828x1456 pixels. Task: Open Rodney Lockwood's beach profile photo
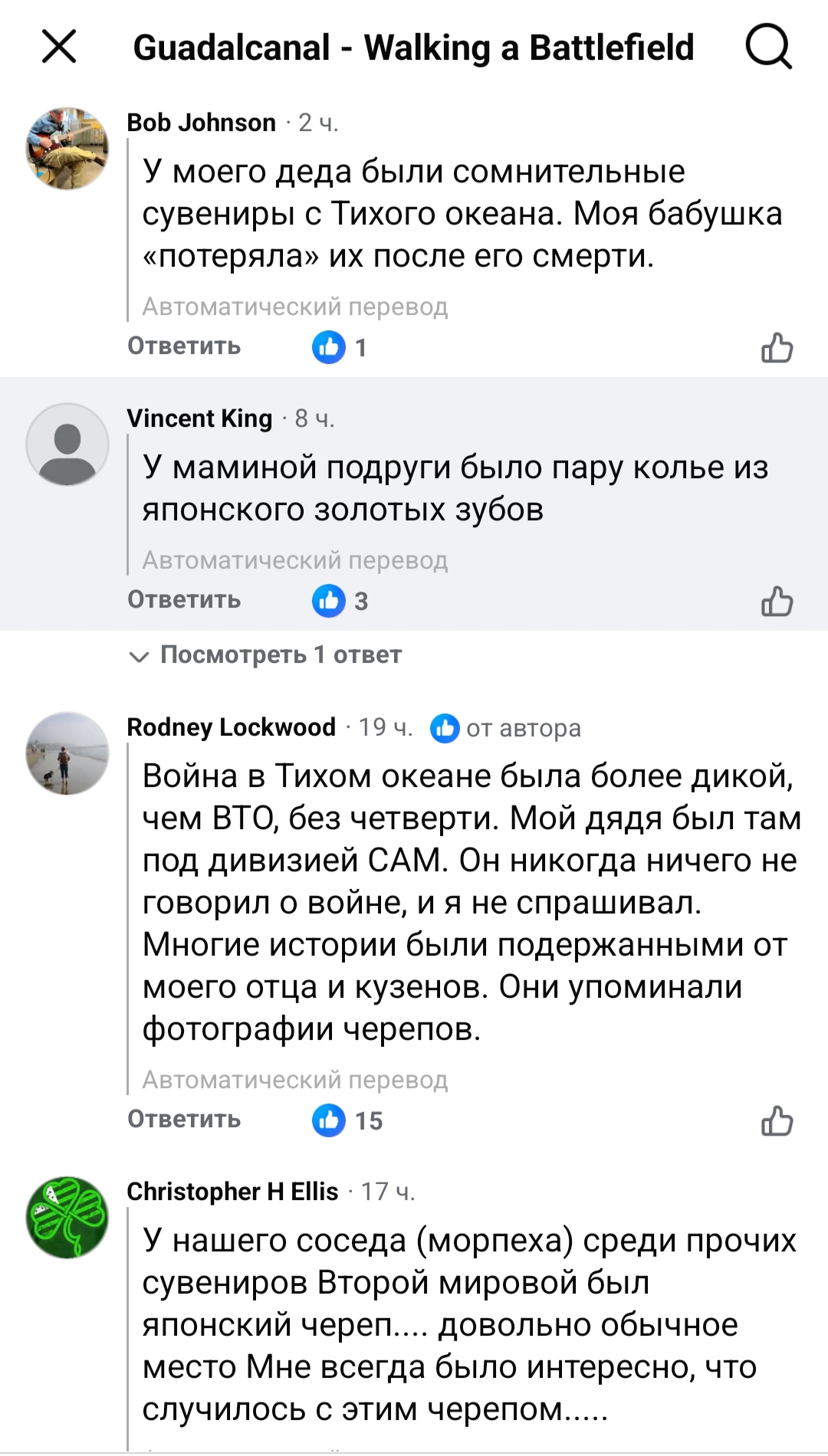pos(67,753)
